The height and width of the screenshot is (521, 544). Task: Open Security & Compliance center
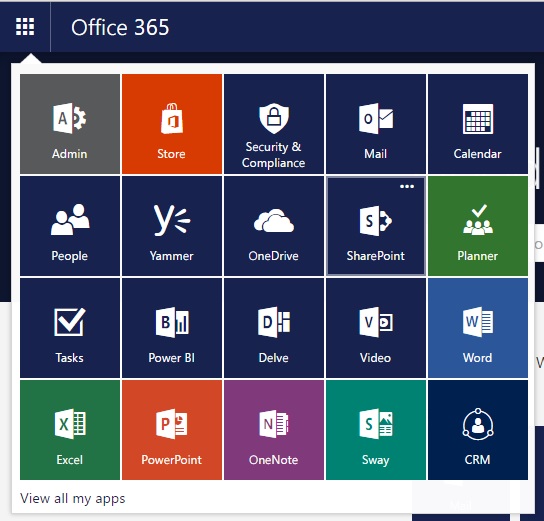[x=274, y=124]
